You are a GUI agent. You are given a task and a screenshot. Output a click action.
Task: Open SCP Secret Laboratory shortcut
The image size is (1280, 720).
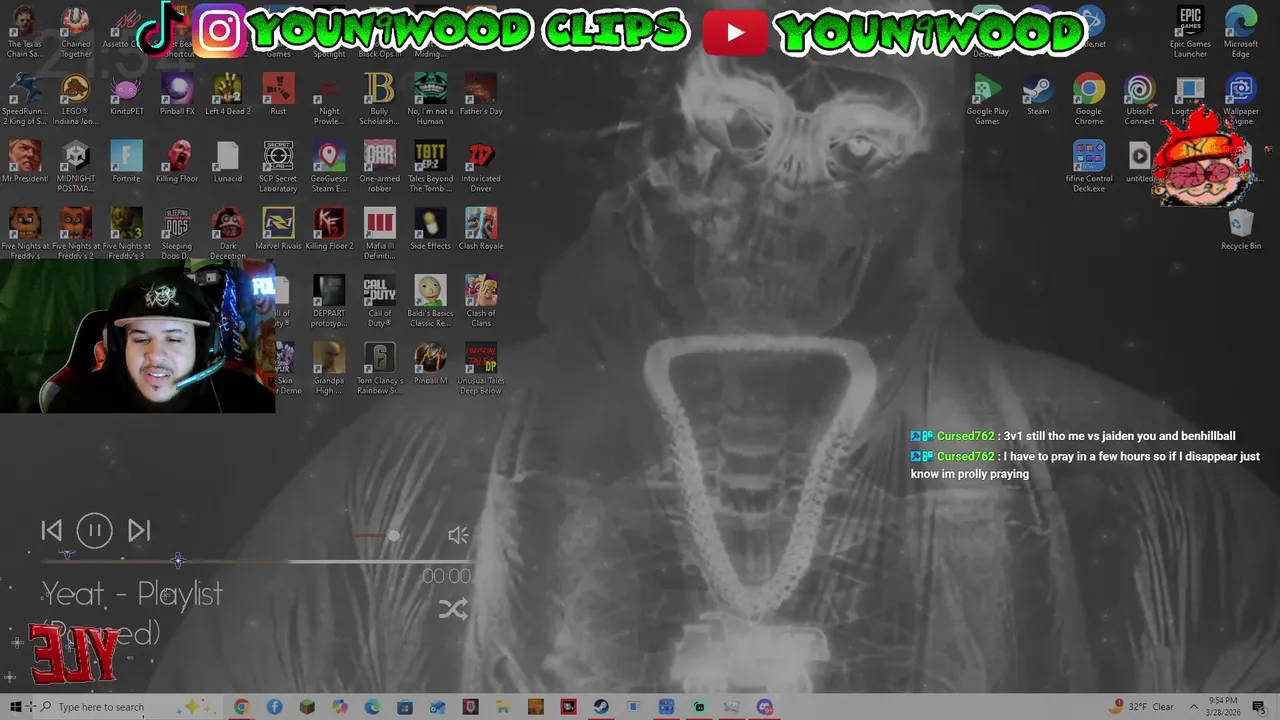(x=278, y=167)
